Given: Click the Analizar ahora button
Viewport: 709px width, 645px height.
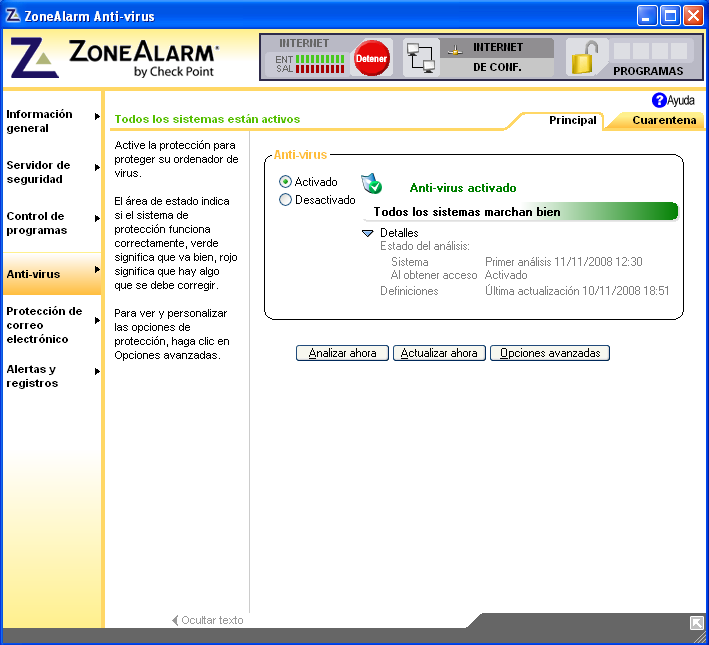Looking at the screenshot, I should (342, 353).
